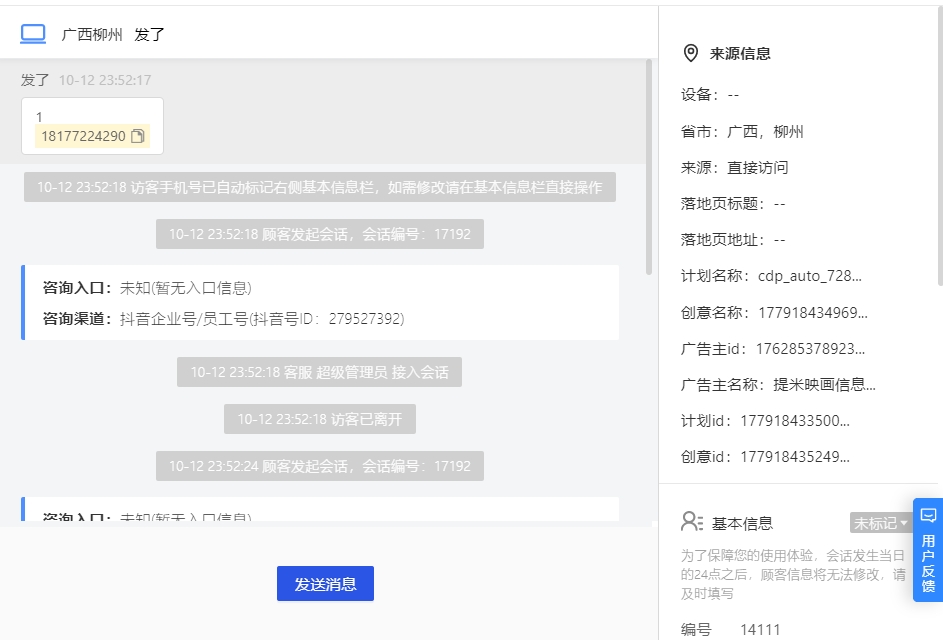Viewport: 943px width, 640px height.
Task: Click the 省市: 广西, 柳州 field
Action: pos(742,132)
